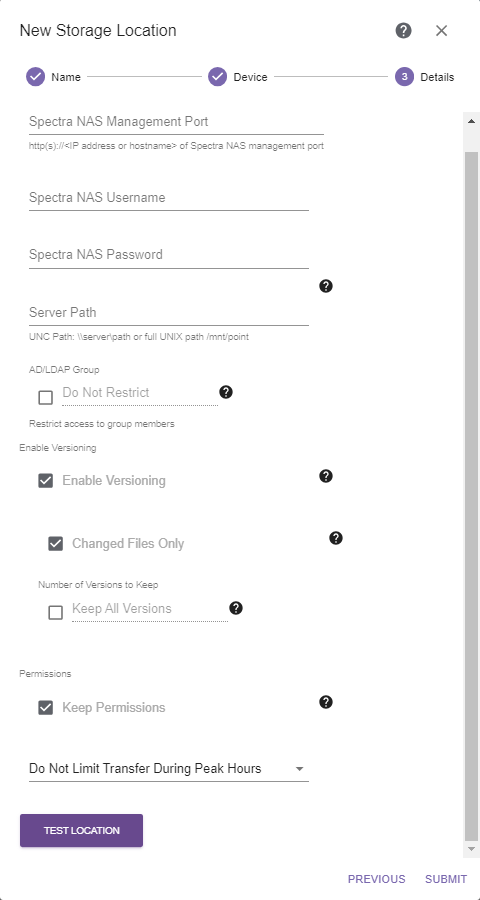Open help for Keep All Versions
The height and width of the screenshot is (900, 480).
tap(236, 608)
